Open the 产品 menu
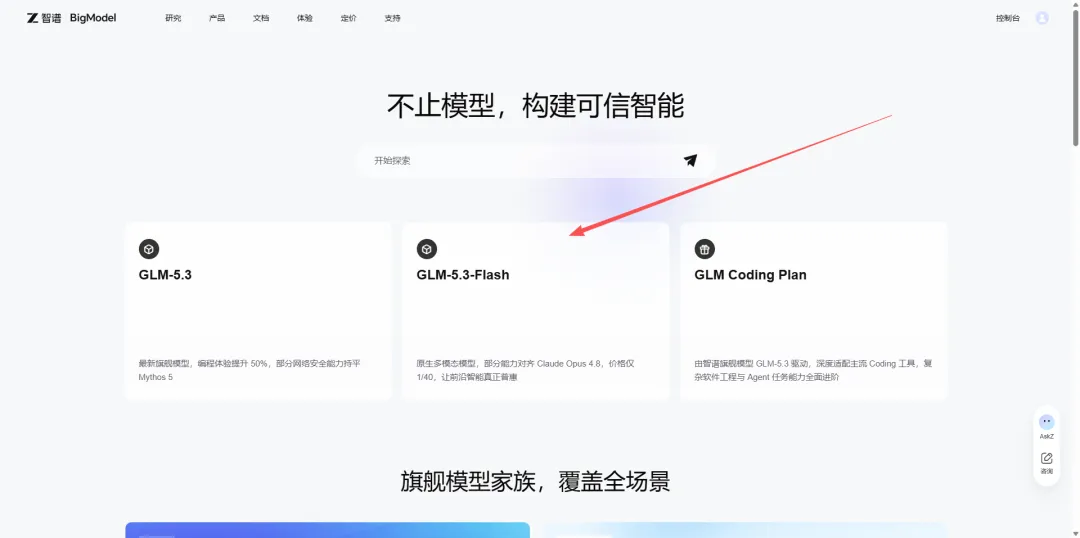This screenshot has width=1080, height=538. click(x=217, y=19)
